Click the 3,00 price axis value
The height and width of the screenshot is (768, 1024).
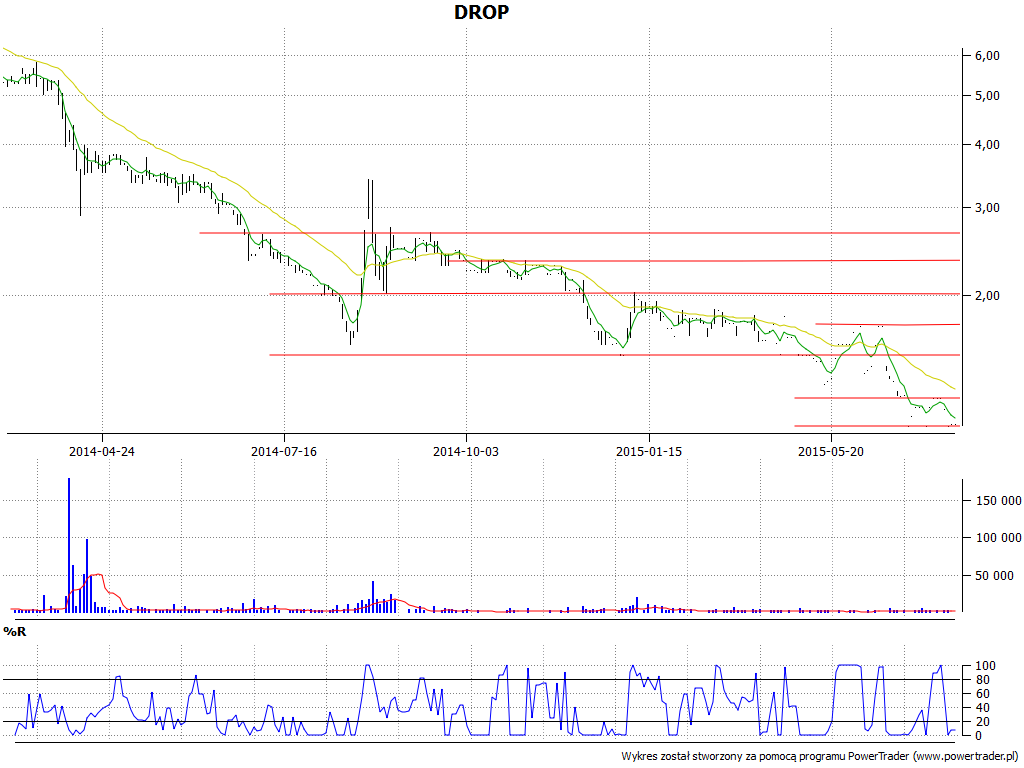[x=987, y=208]
